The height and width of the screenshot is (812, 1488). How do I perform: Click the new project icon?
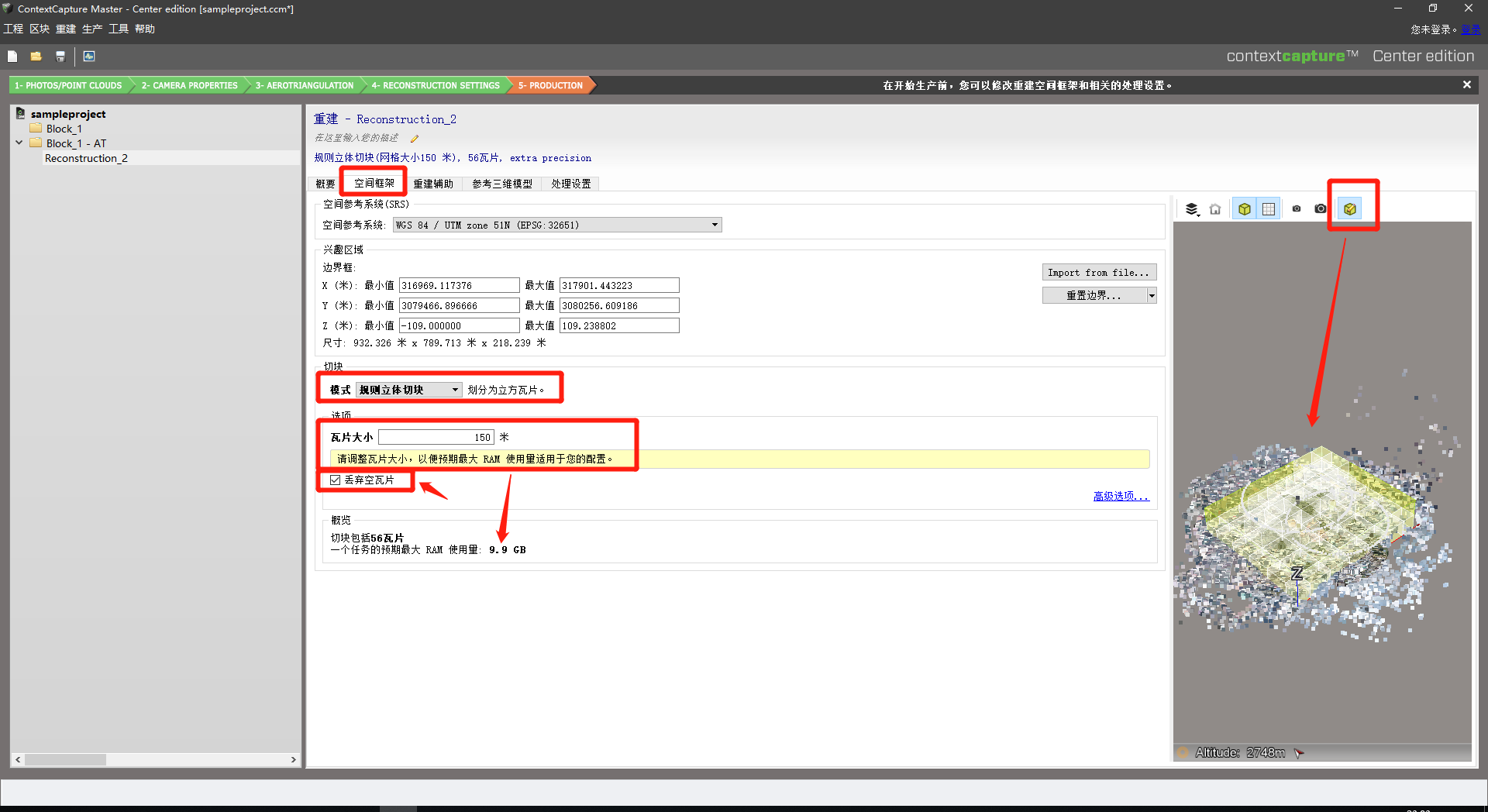[x=12, y=57]
